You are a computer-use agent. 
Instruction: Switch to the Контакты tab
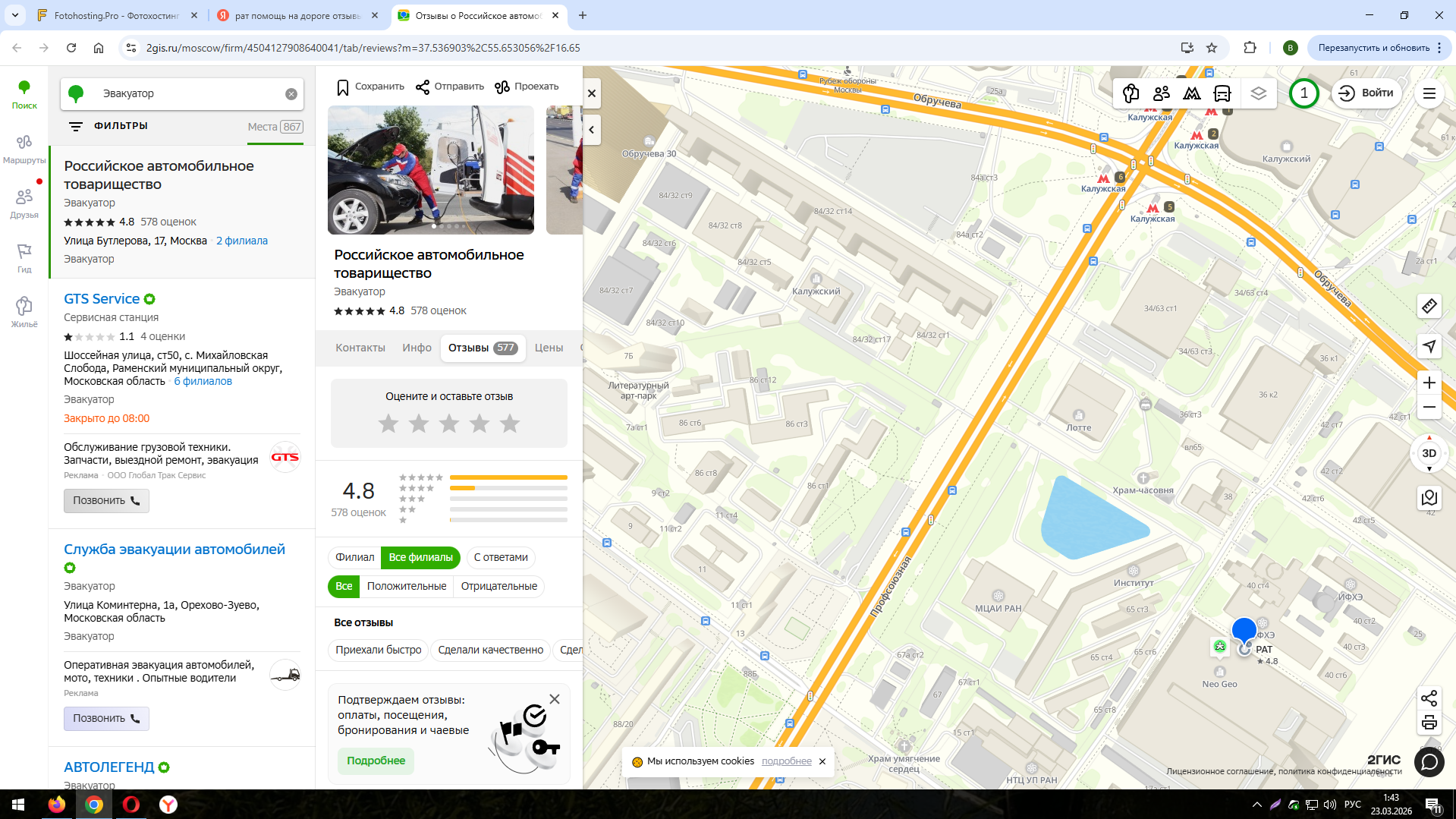click(360, 348)
